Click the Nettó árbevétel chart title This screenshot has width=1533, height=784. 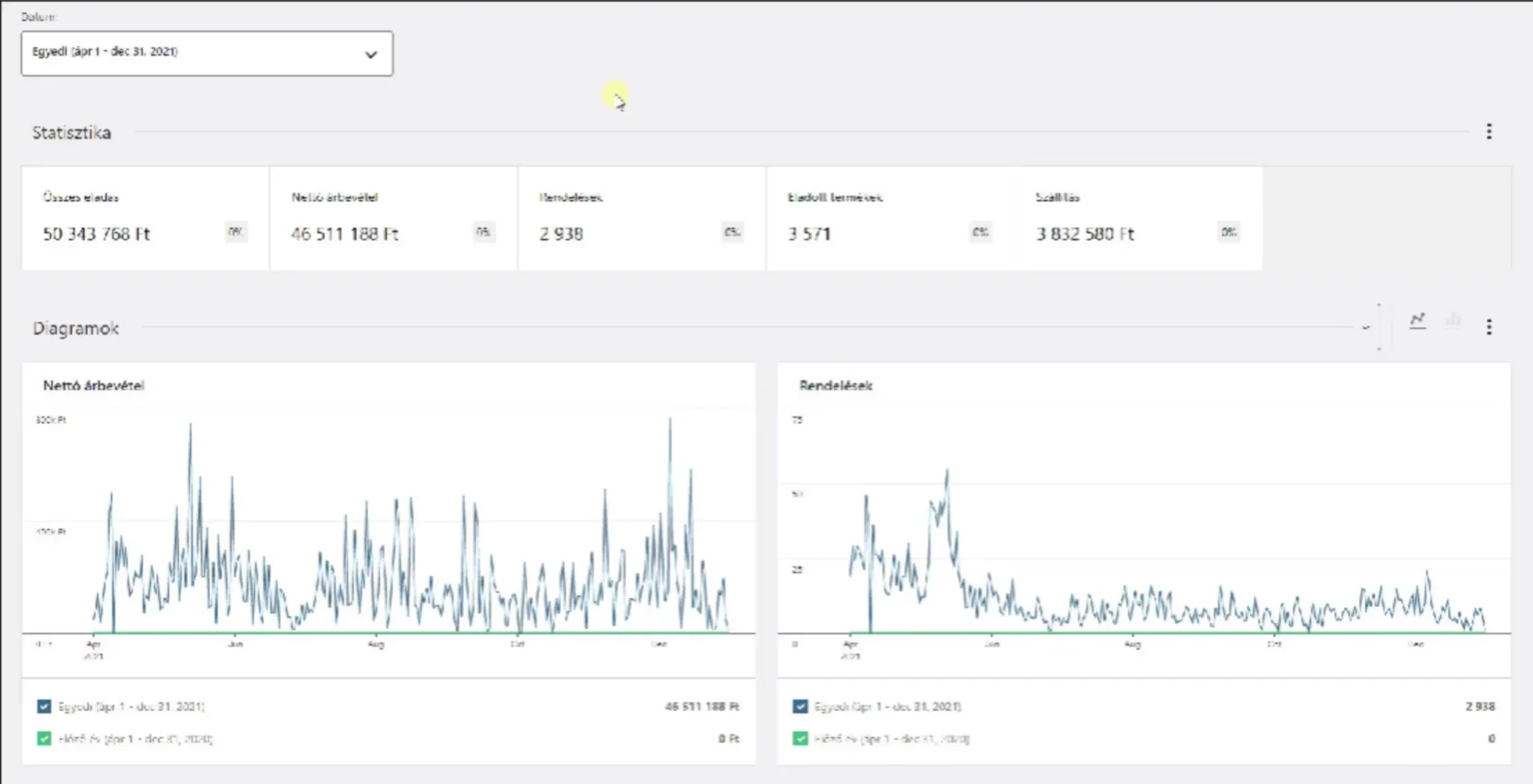pyautogui.click(x=93, y=385)
